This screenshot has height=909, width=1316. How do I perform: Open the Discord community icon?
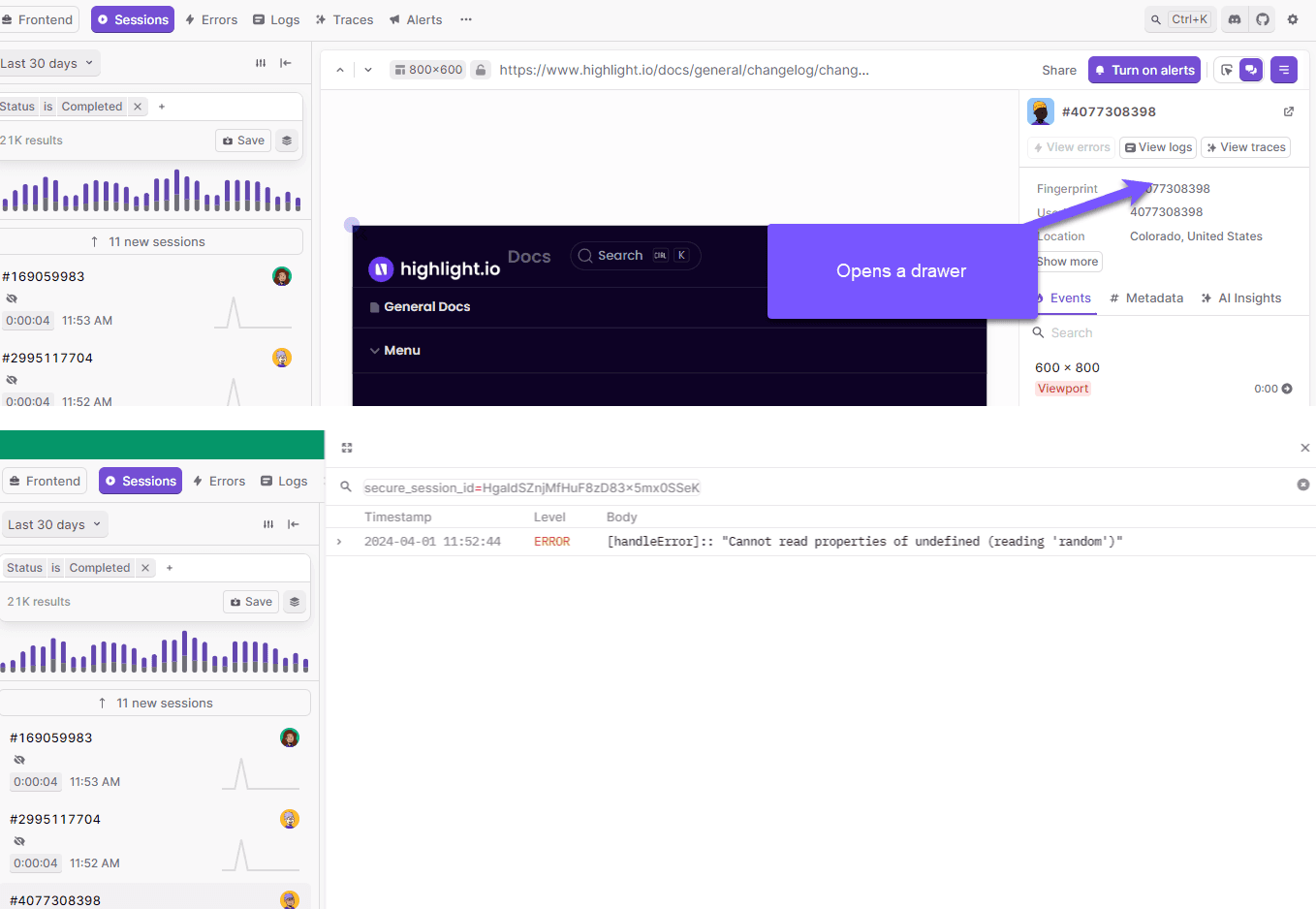pos(1234,19)
